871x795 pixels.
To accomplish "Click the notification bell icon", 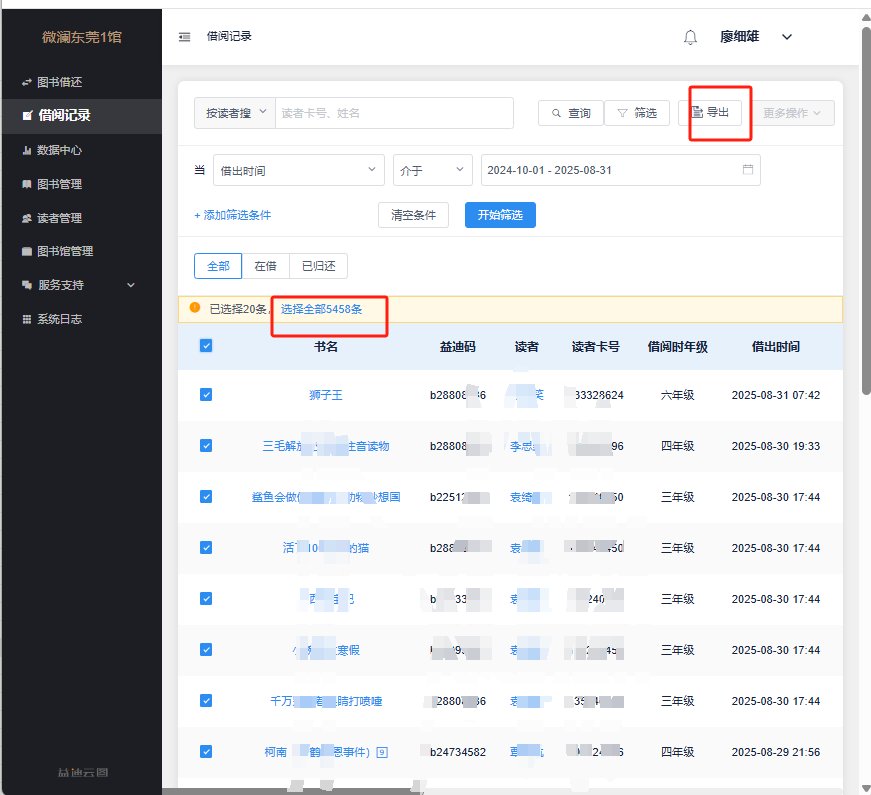I will tap(690, 37).
